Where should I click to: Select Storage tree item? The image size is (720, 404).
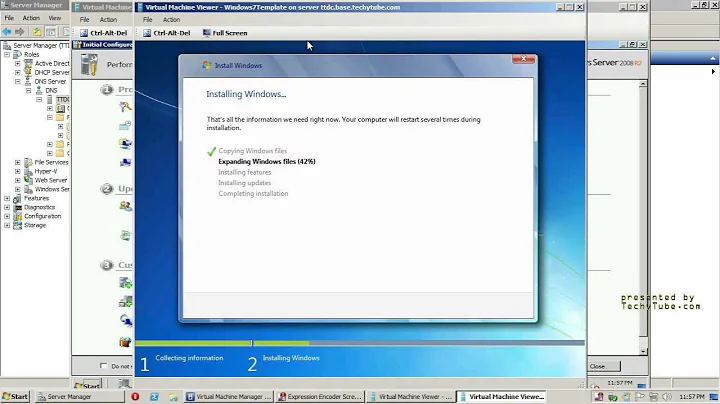click(x=35, y=225)
